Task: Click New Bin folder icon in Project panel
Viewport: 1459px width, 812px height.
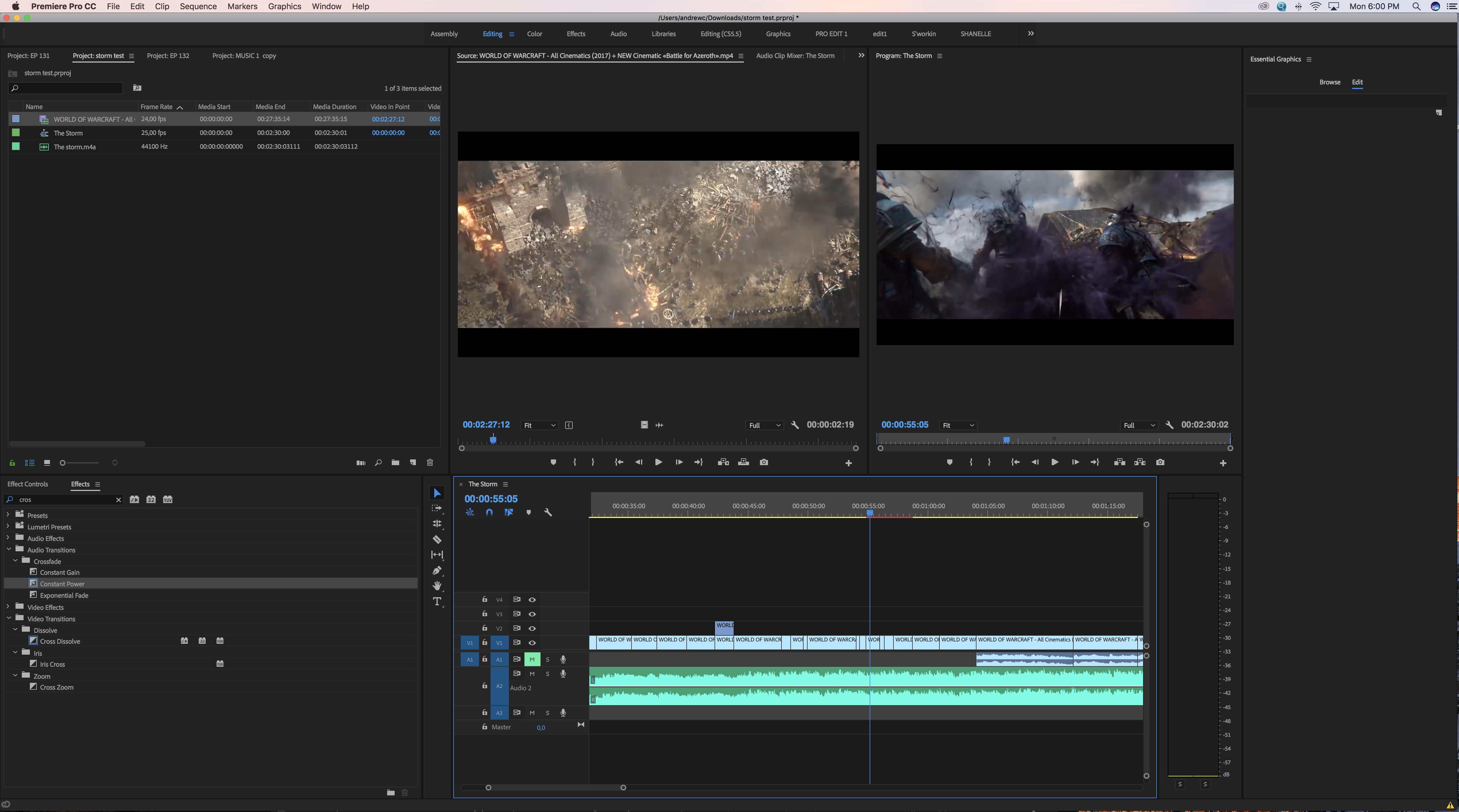Action: [x=395, y=463]
